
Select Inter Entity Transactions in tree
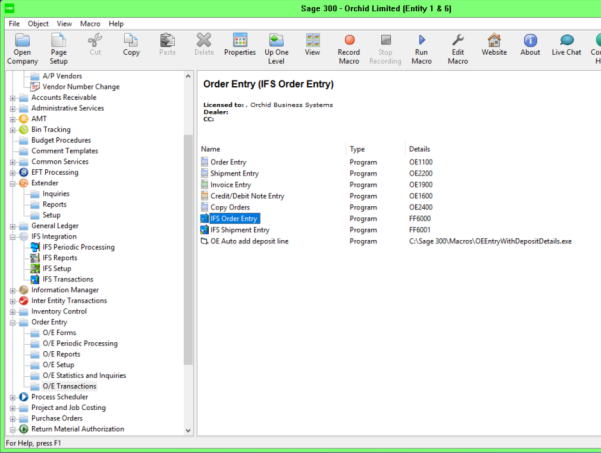[x=69, y=301]
